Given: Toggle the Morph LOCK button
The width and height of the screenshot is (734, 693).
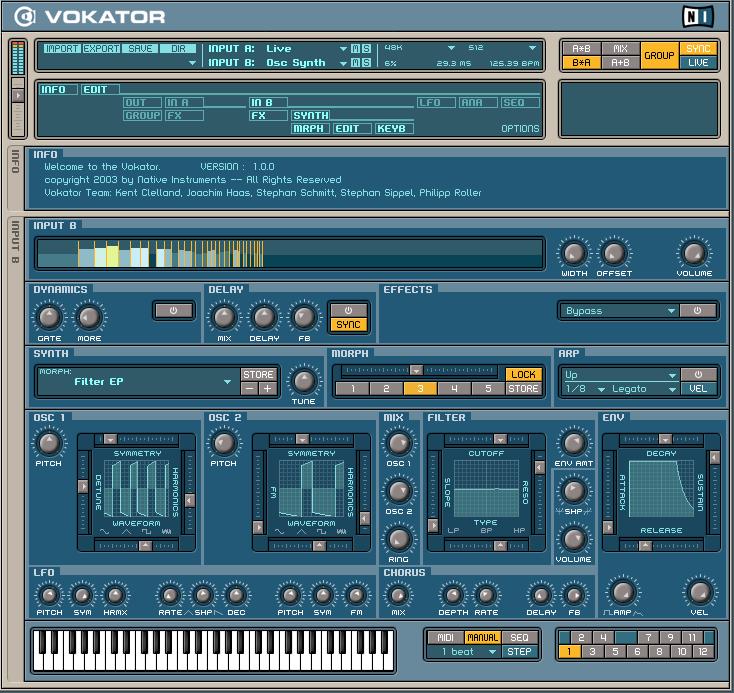Looking at the screenshot, I should coord(523,375).
